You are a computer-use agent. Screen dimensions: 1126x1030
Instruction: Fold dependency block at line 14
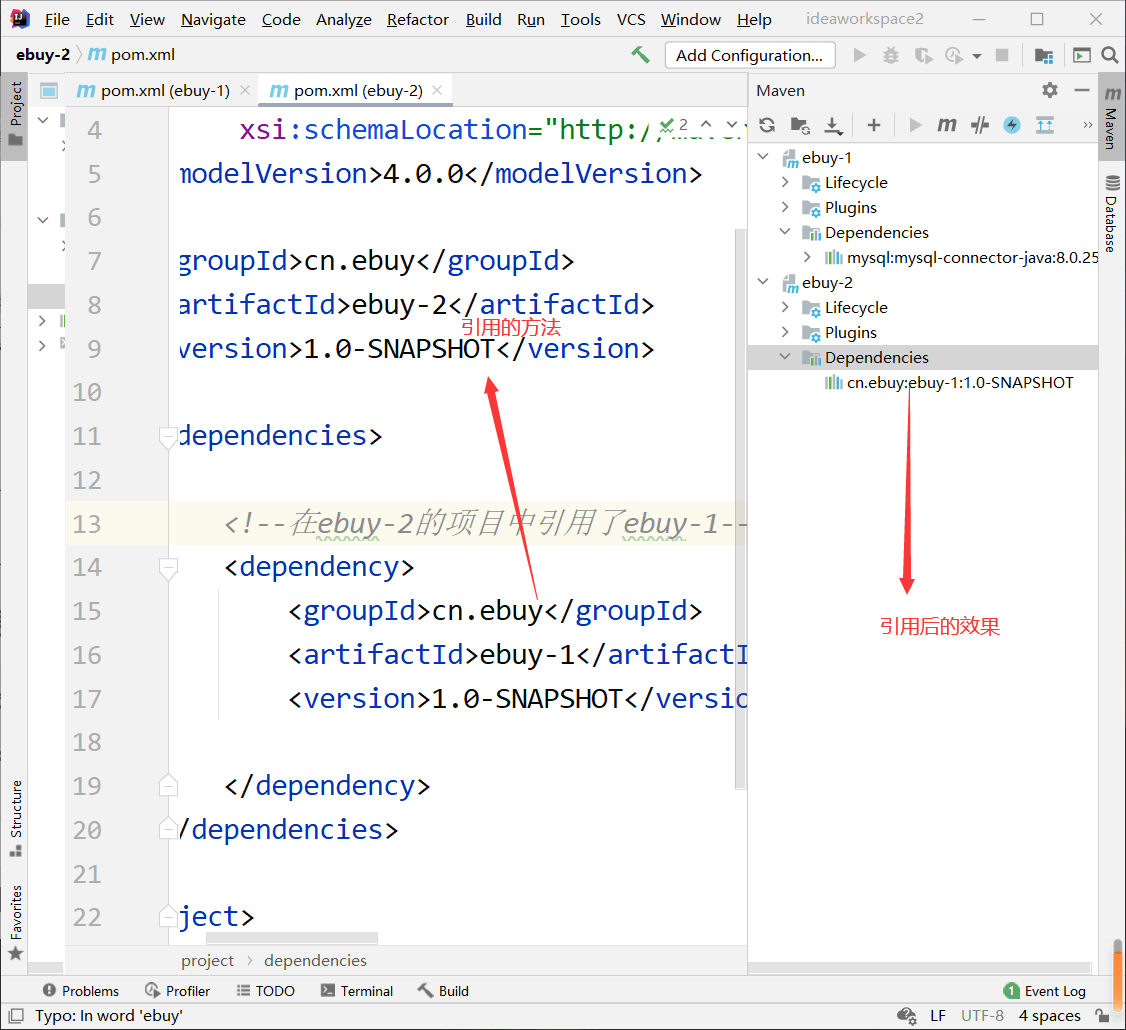pos(168,568)
